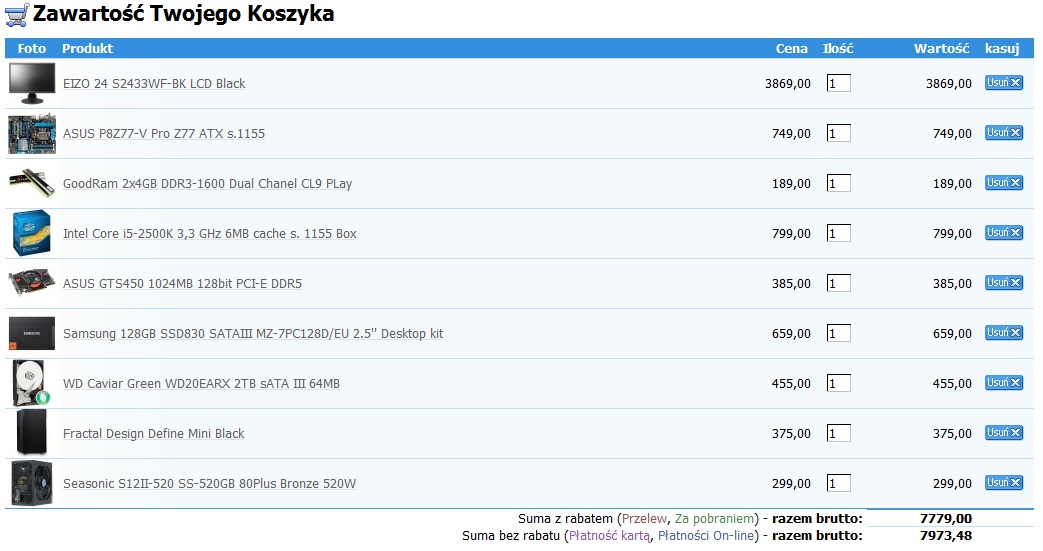Open the GoodRam memory thumbnail
1043x551 pixels.
point(32,183)
